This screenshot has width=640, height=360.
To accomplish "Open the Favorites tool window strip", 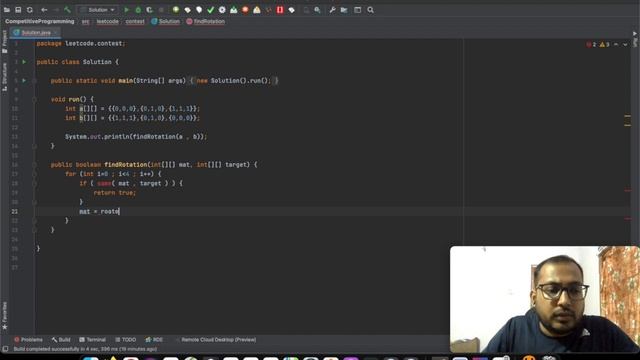I will pos(4,315).
